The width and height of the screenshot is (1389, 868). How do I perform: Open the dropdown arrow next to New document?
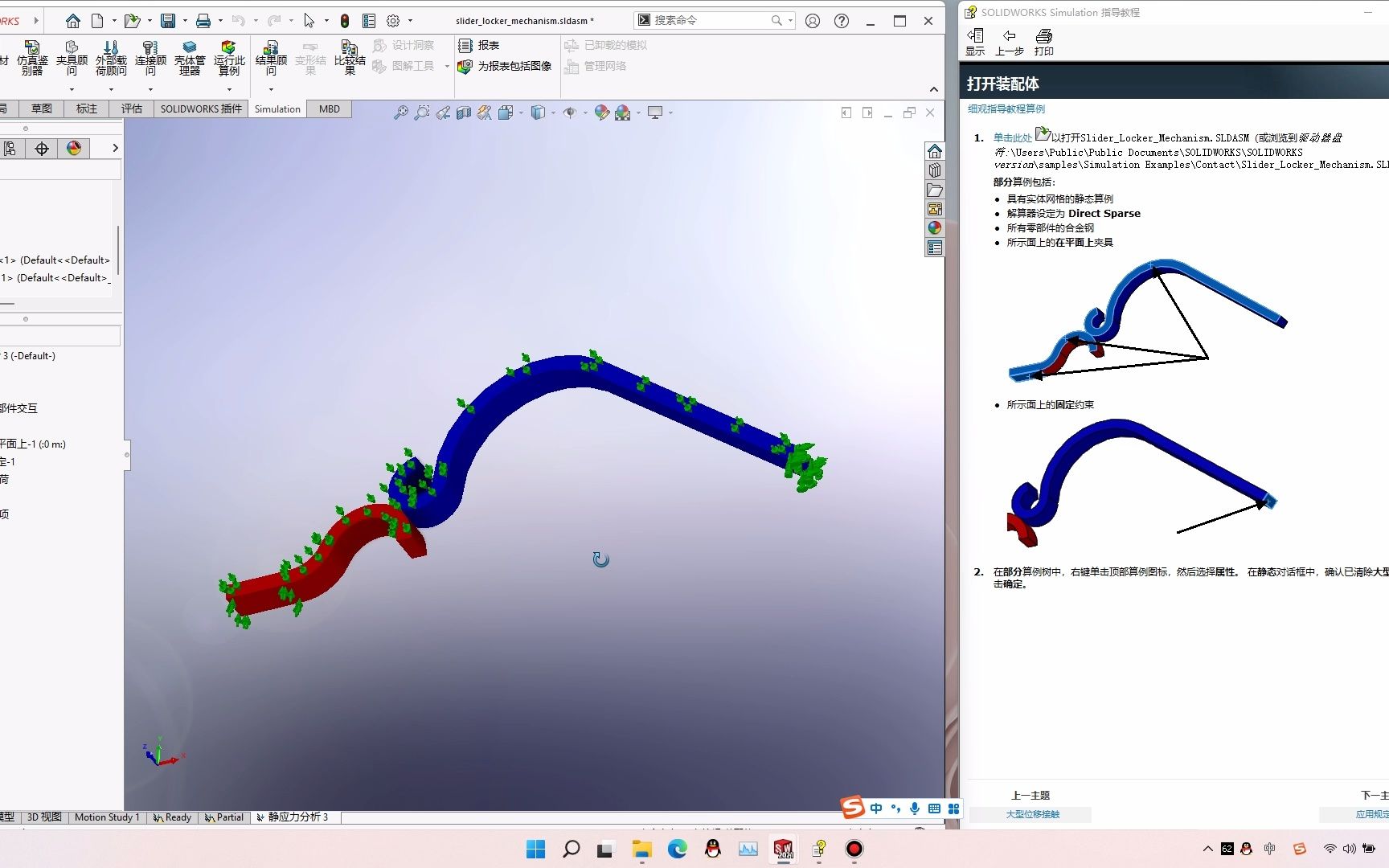[114, 21]
